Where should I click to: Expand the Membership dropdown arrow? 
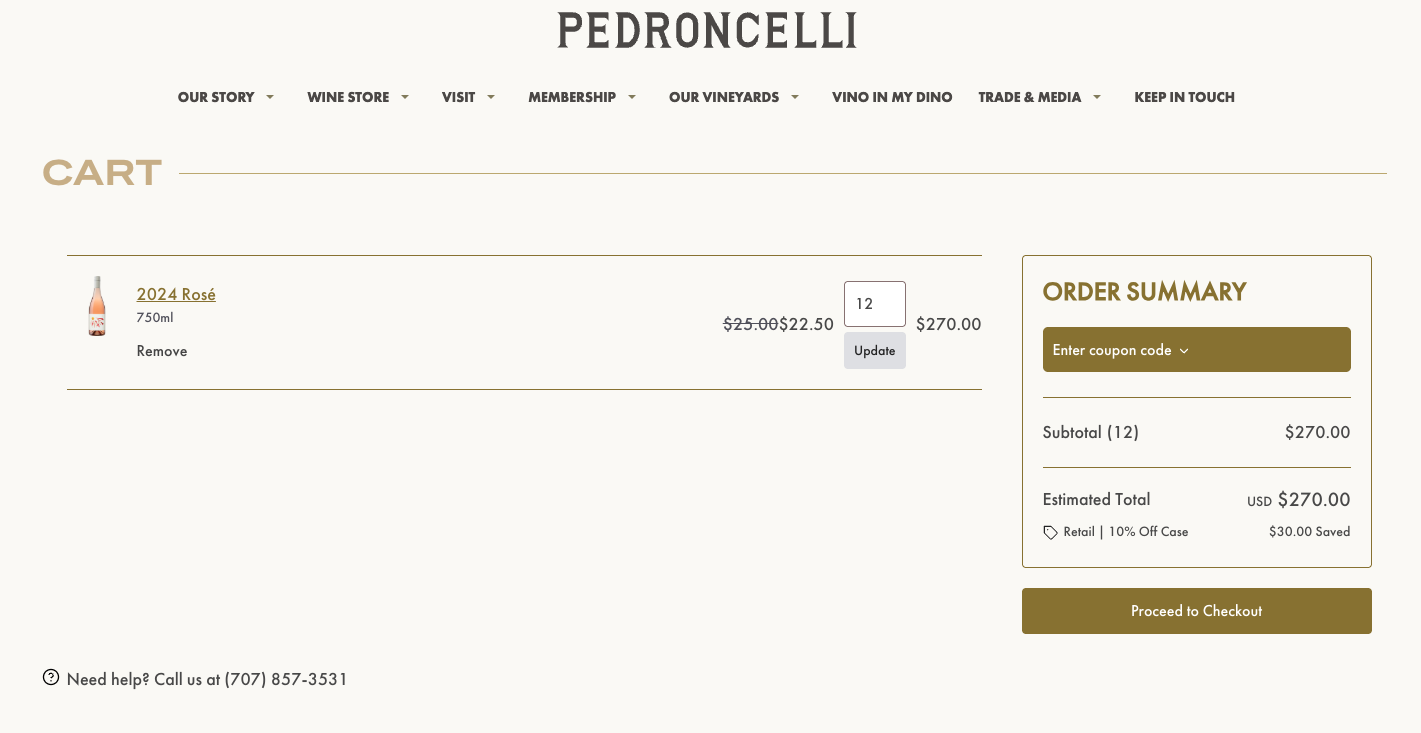pos(632,97)
